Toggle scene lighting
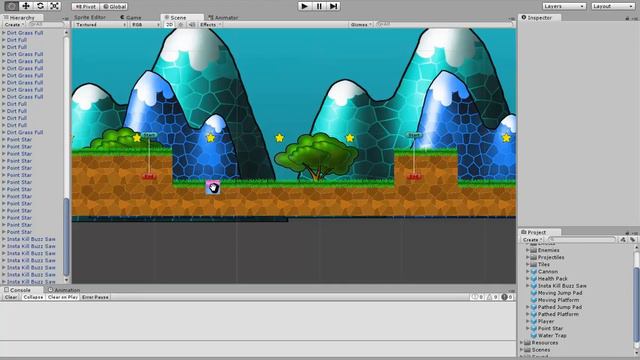This screenshot has height=360, width=640. coord(181,24)
